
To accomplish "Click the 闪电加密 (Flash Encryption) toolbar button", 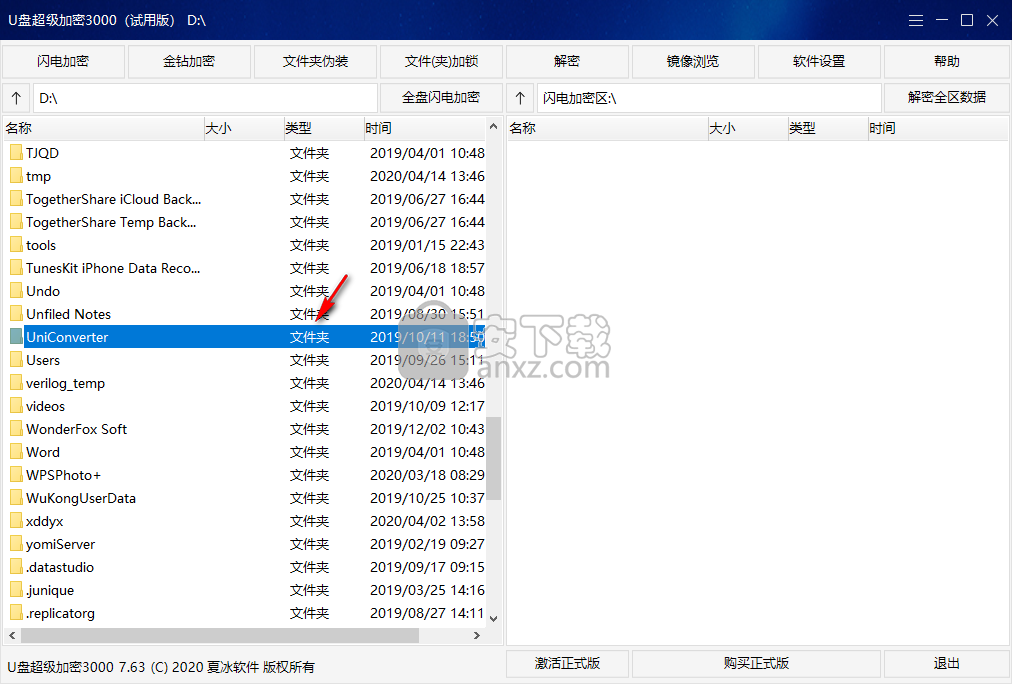I will tap(62, 61).
